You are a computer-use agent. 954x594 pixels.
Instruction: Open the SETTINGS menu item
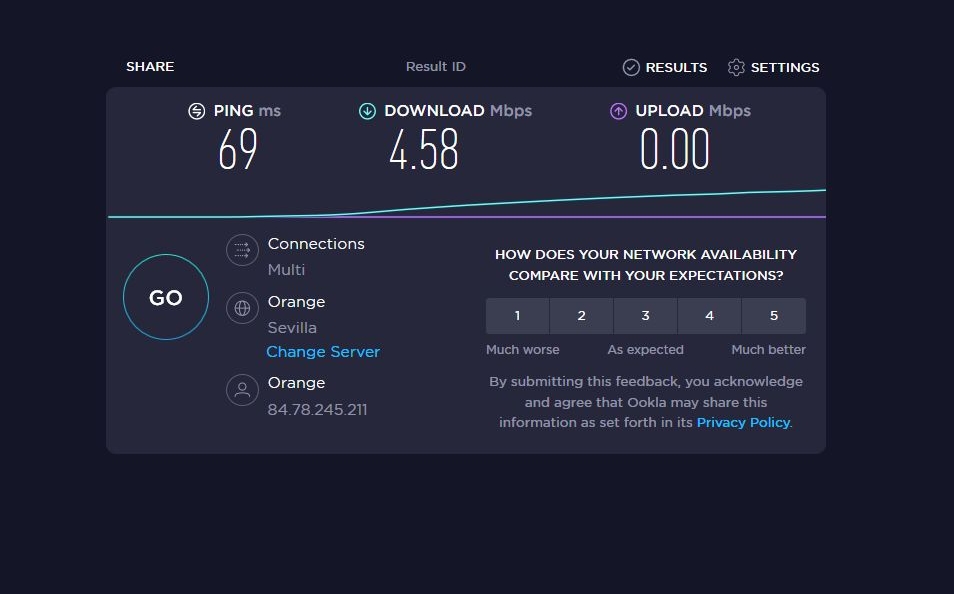[x=785, y=68]
